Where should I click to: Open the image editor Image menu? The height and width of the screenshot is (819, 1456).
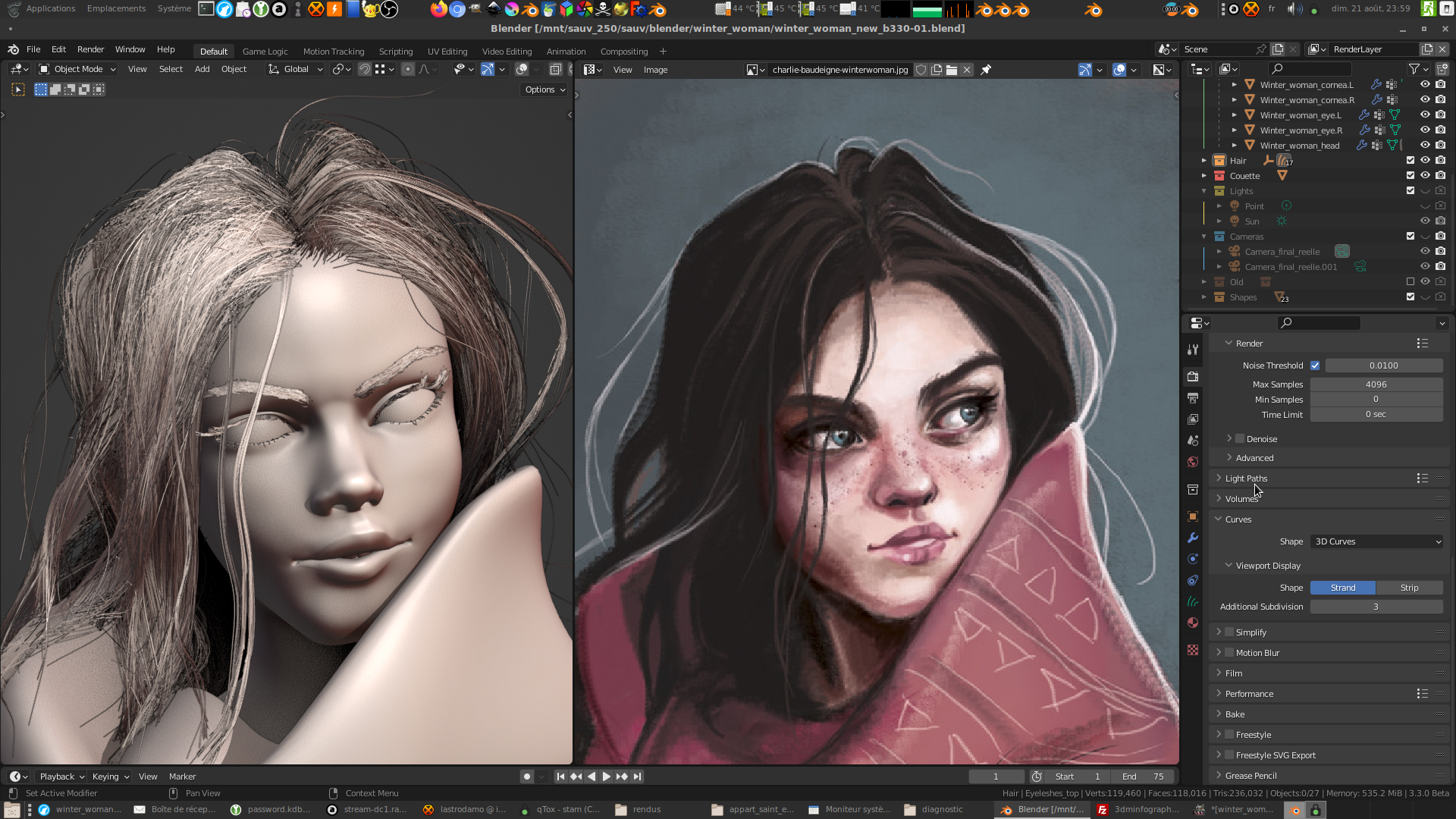[x=655, y=70]
